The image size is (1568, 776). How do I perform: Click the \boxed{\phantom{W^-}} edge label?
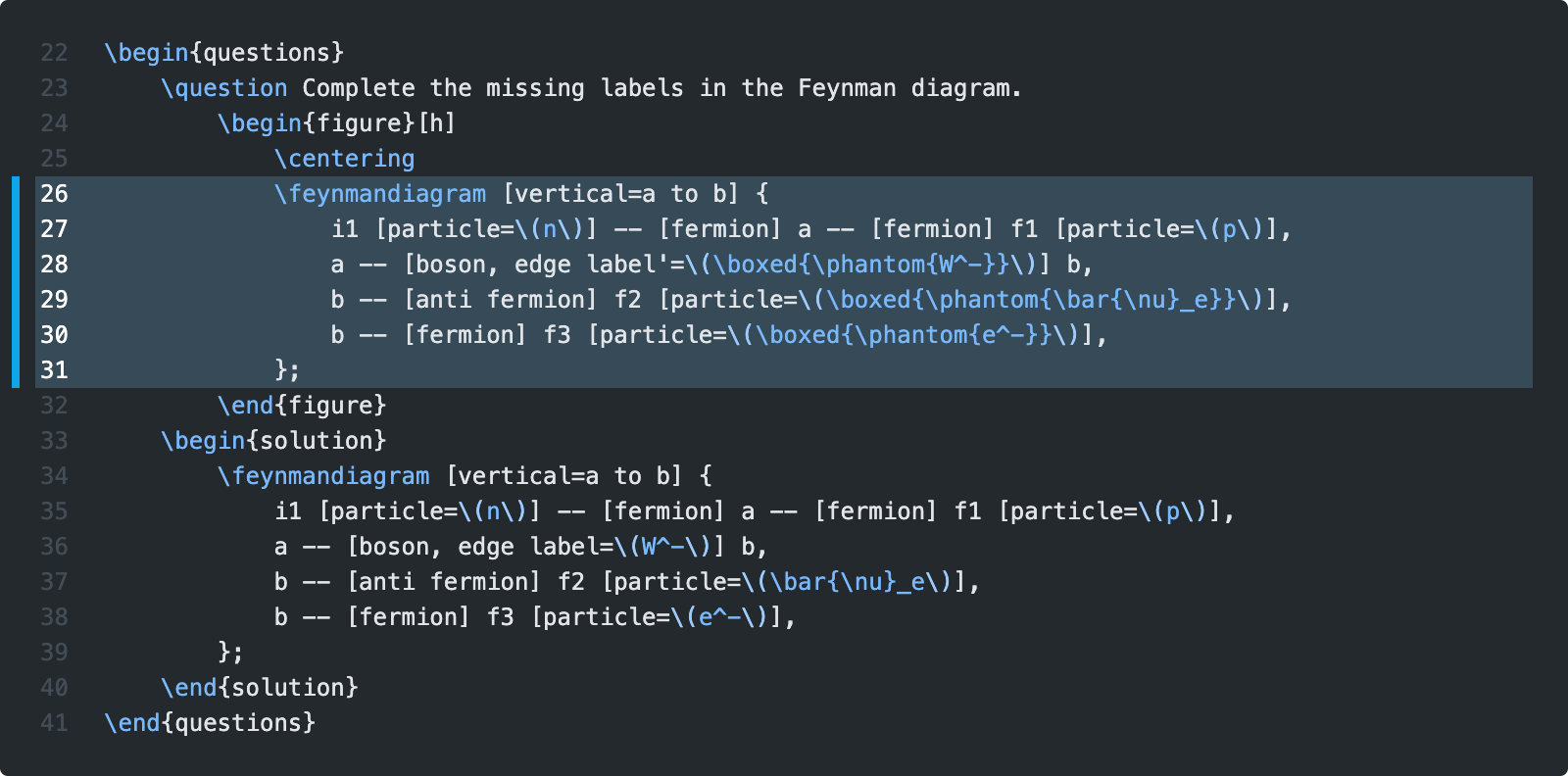(x=867, y=265)
